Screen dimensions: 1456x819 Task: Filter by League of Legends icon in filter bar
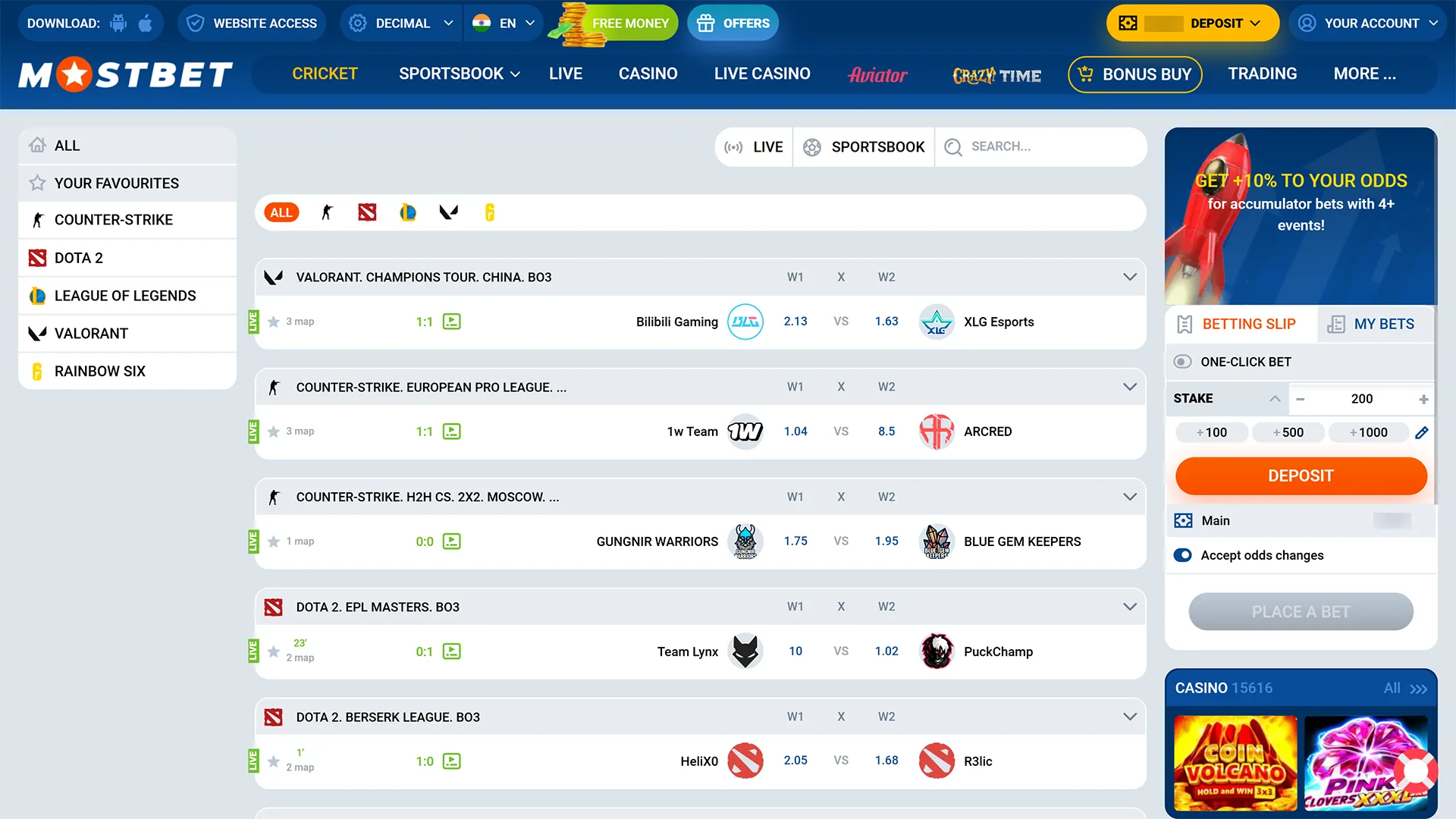coord(408,212)
